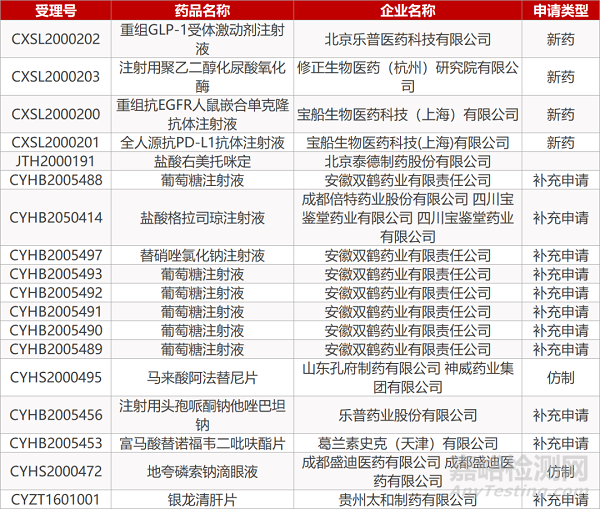Image resolution: width=600 pixels, height=509 pixels.
Task: Click company 修正生物医药（杭州）研究院有限公司
Action: pyautogui.click(x=408, y=77)
